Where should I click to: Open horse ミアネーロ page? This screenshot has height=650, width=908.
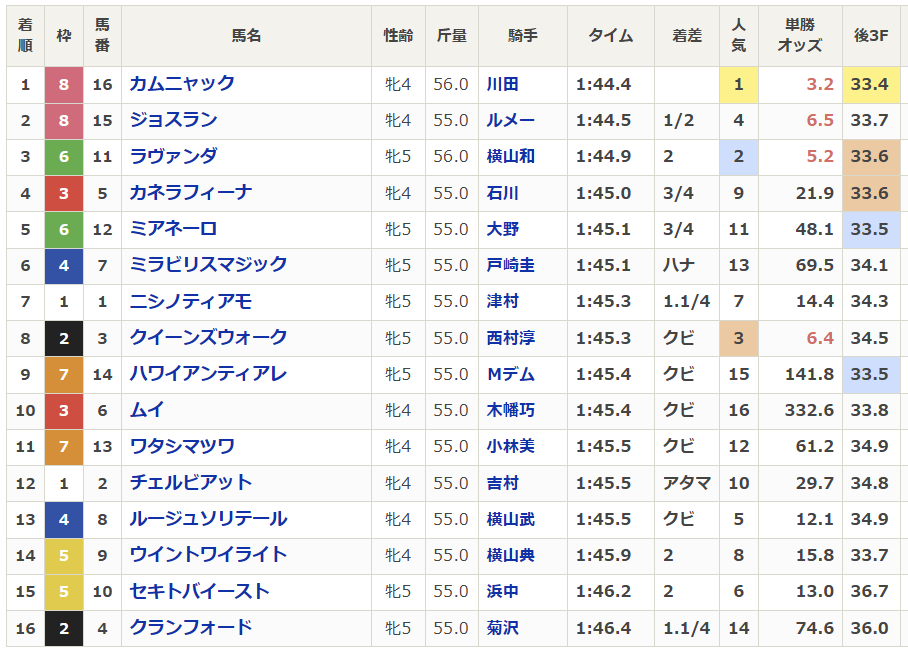(173, 229)
